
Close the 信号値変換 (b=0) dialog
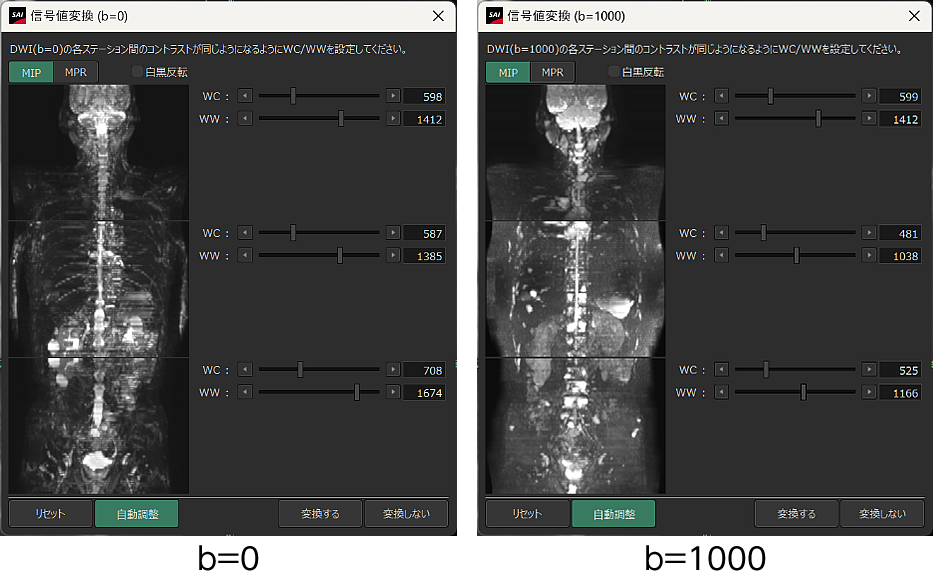437,16
